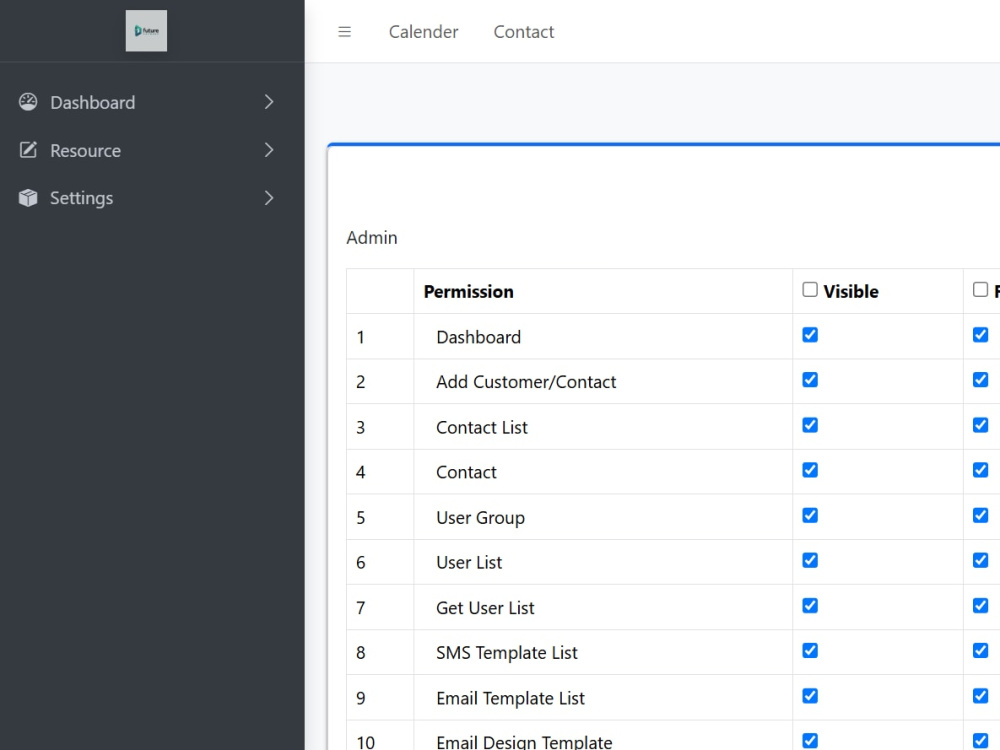
Task: Click row number 7 cell
Action: click(380, 607)
